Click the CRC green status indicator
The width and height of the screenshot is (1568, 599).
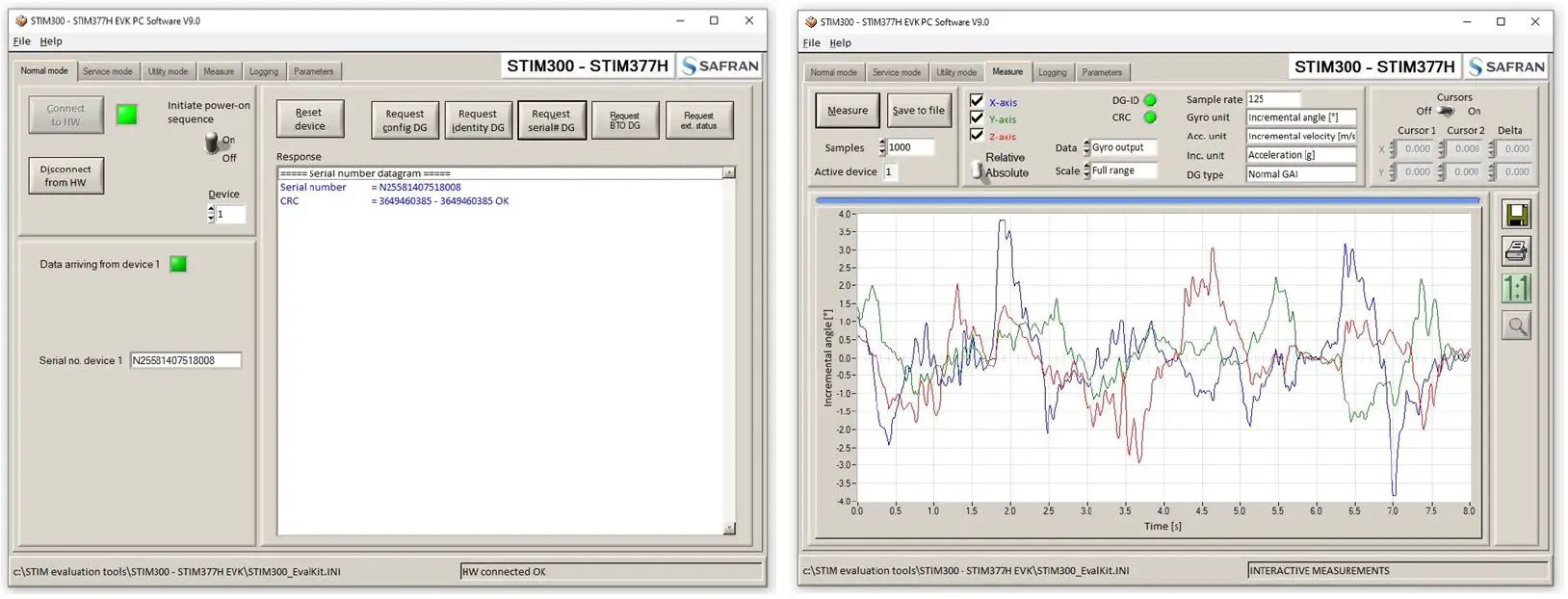pyautogui.click(x=1150, y=117)
